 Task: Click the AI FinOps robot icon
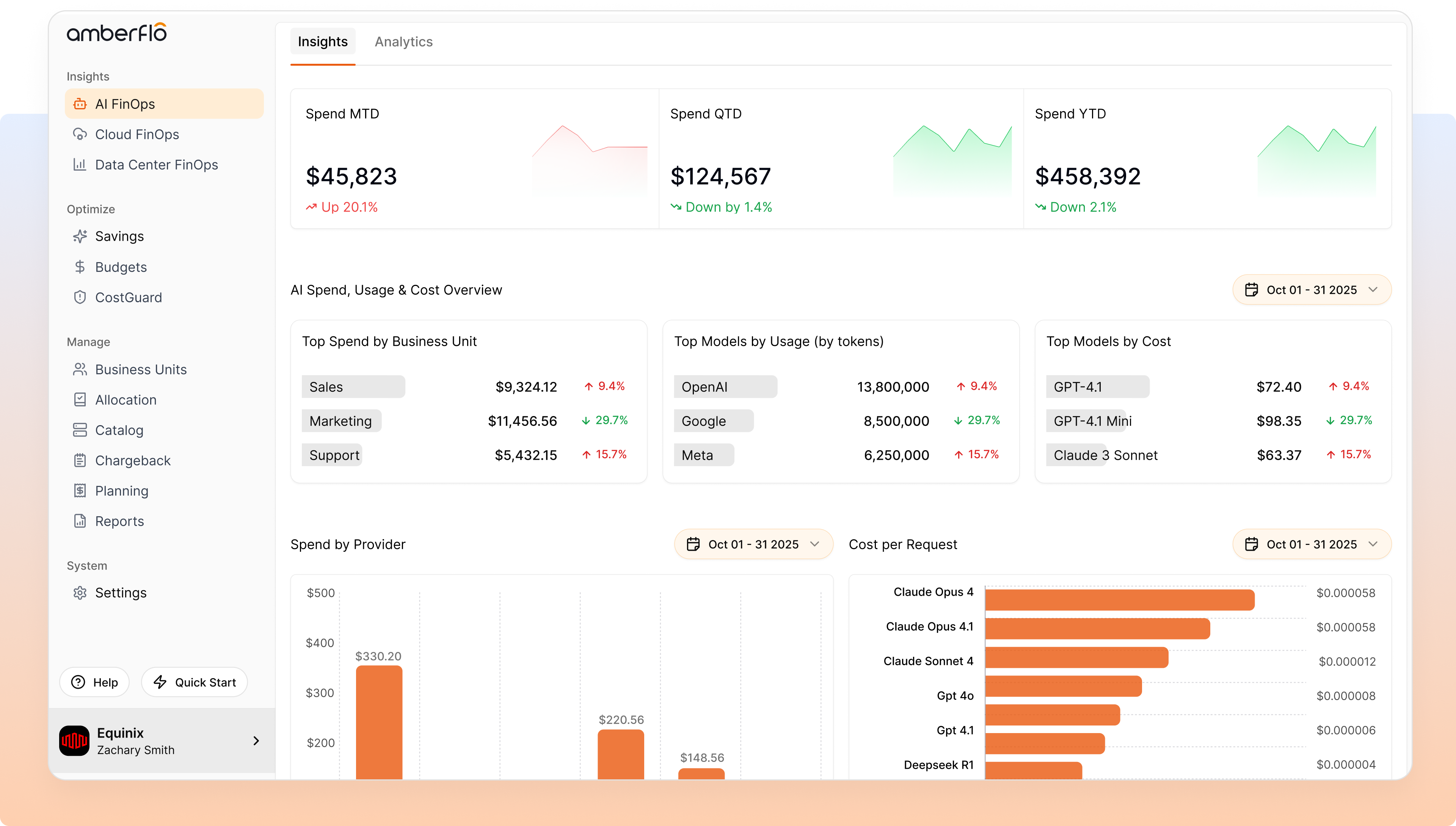click(80, 104)
